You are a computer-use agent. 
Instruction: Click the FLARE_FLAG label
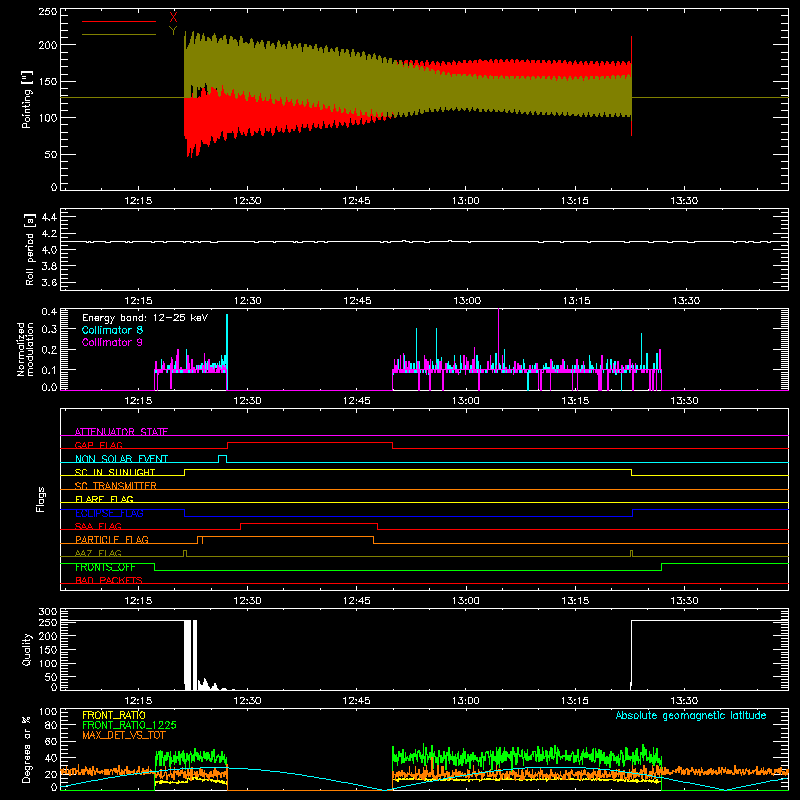[x=104, y=499]
